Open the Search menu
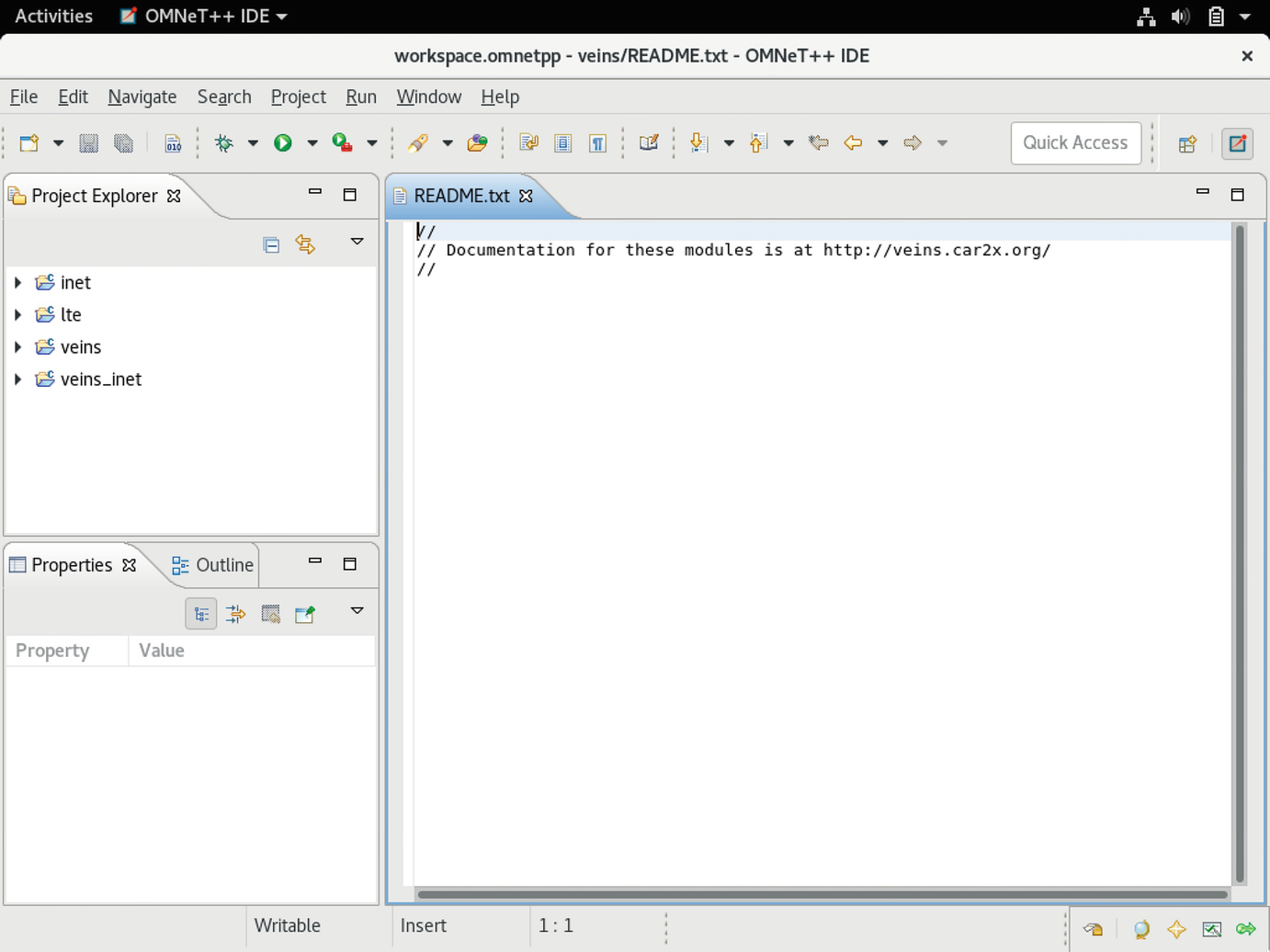 224,96
